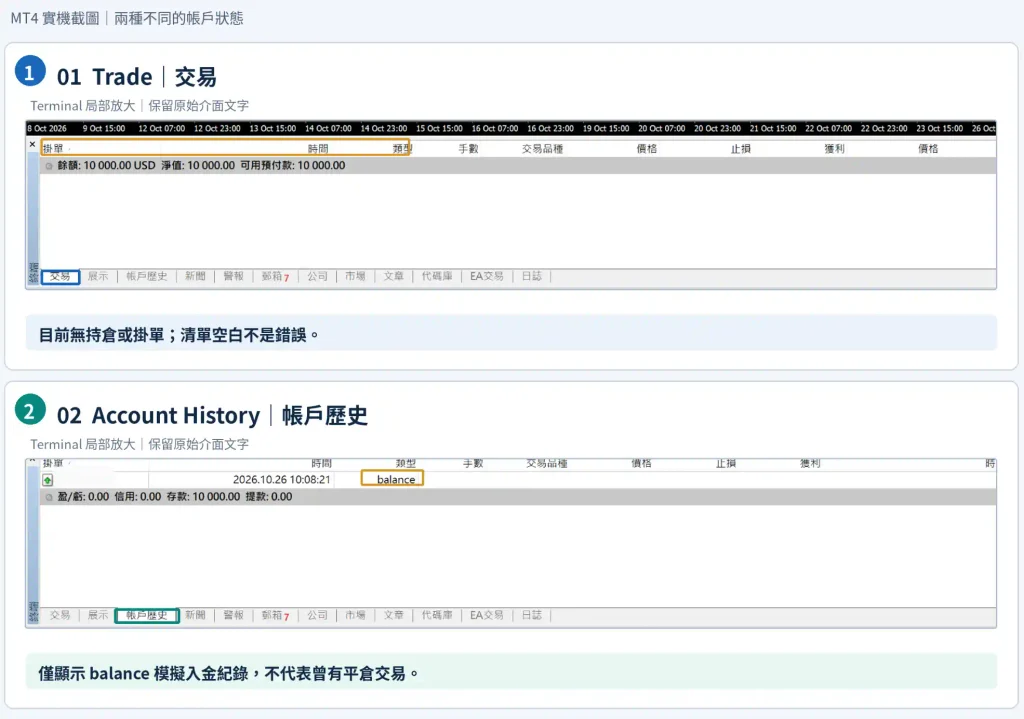Open the 文章 tab in the 01 Trade panel

pyautogui.click(x=393, y=276)
